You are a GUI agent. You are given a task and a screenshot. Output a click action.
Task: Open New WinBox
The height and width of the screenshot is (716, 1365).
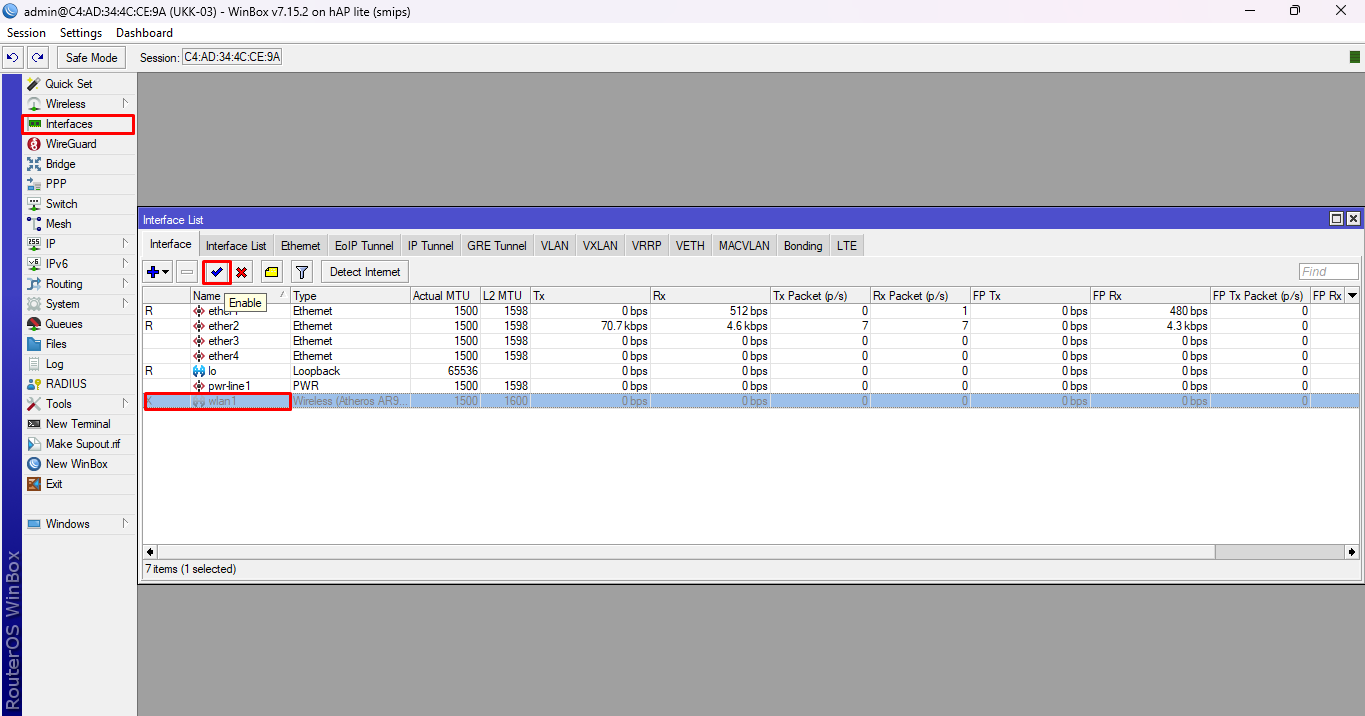click(76, 464)
